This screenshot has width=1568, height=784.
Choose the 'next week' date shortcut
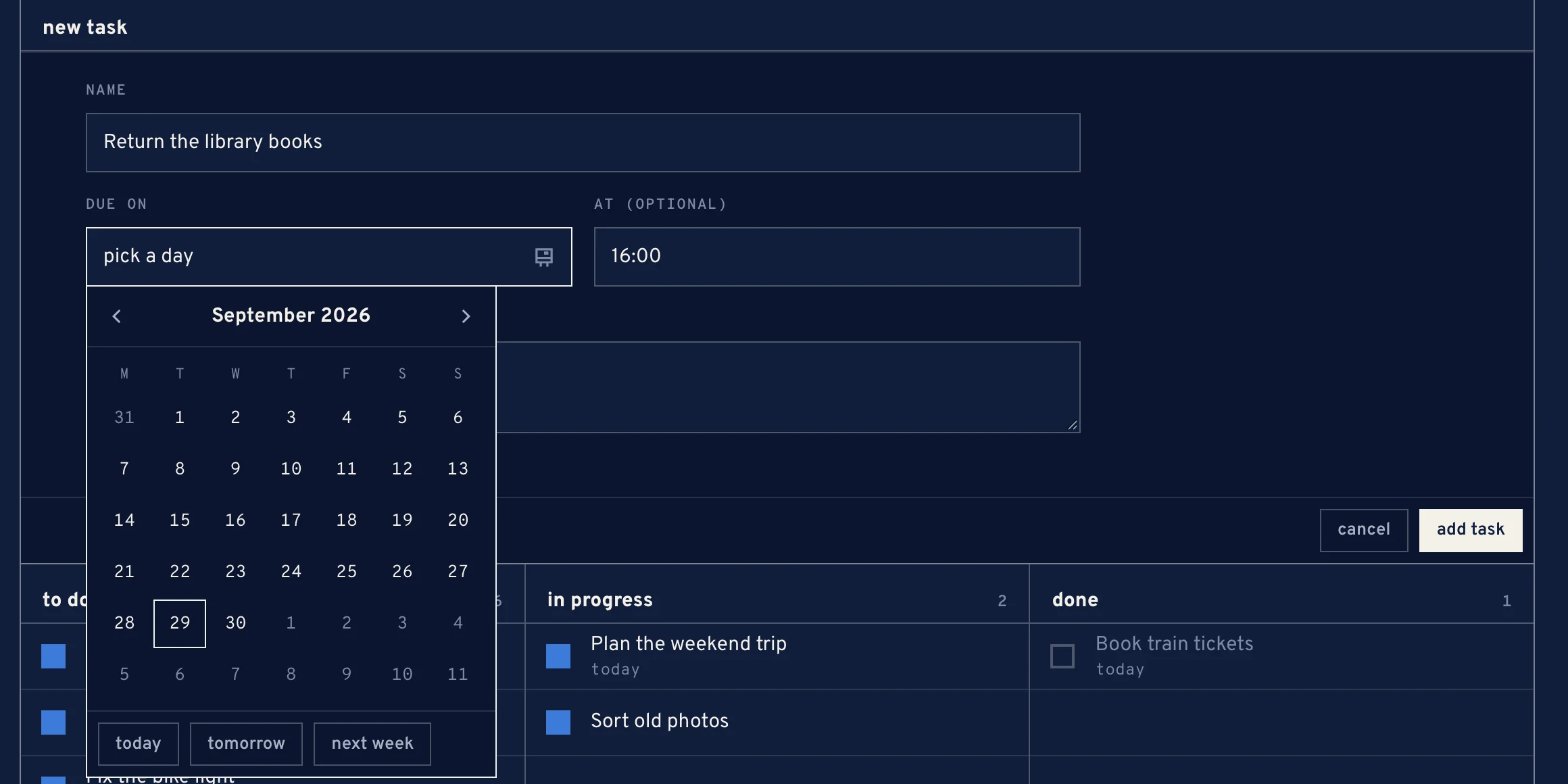372,744
